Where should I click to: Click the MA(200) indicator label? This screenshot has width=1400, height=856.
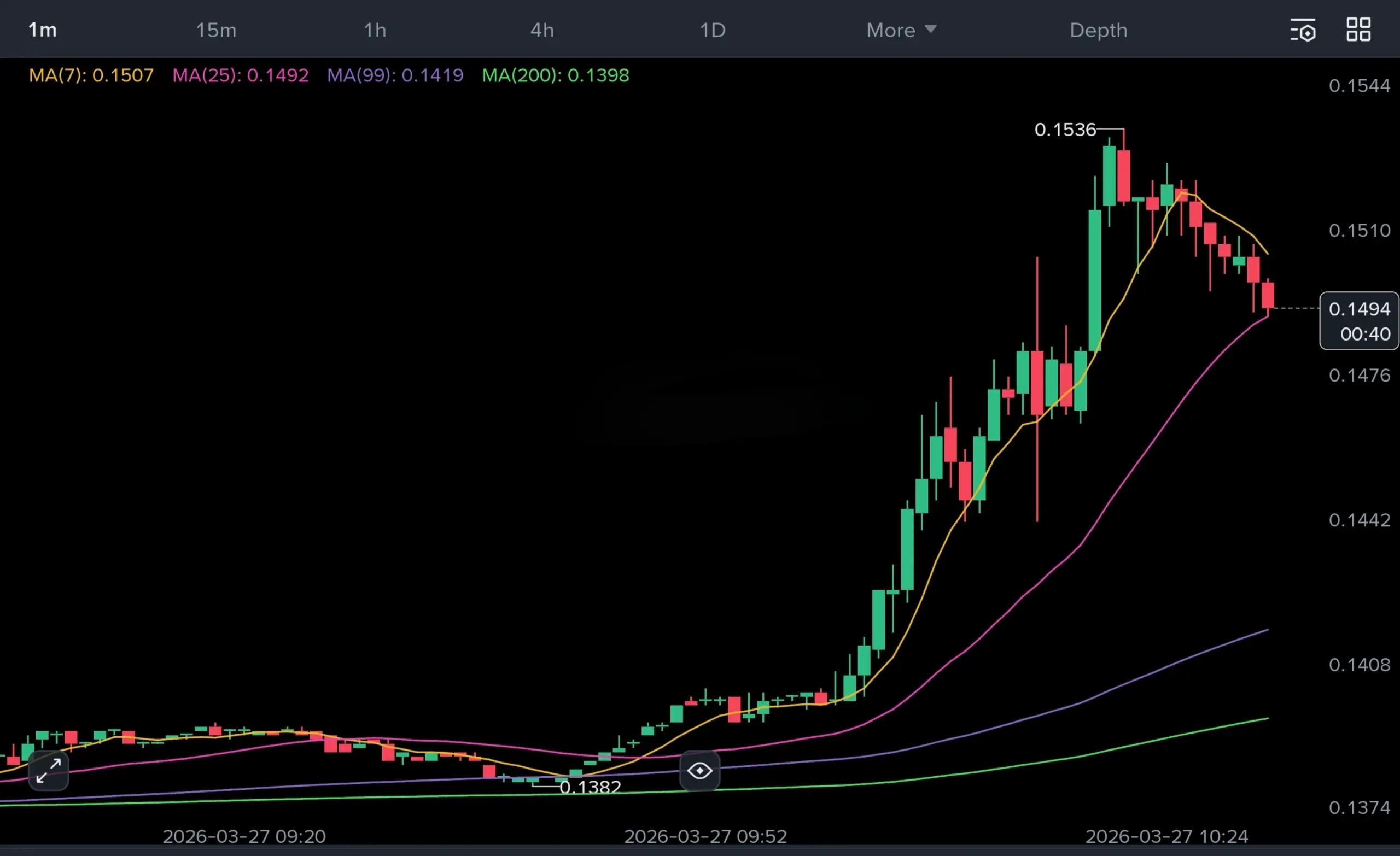tap(555, 75)
